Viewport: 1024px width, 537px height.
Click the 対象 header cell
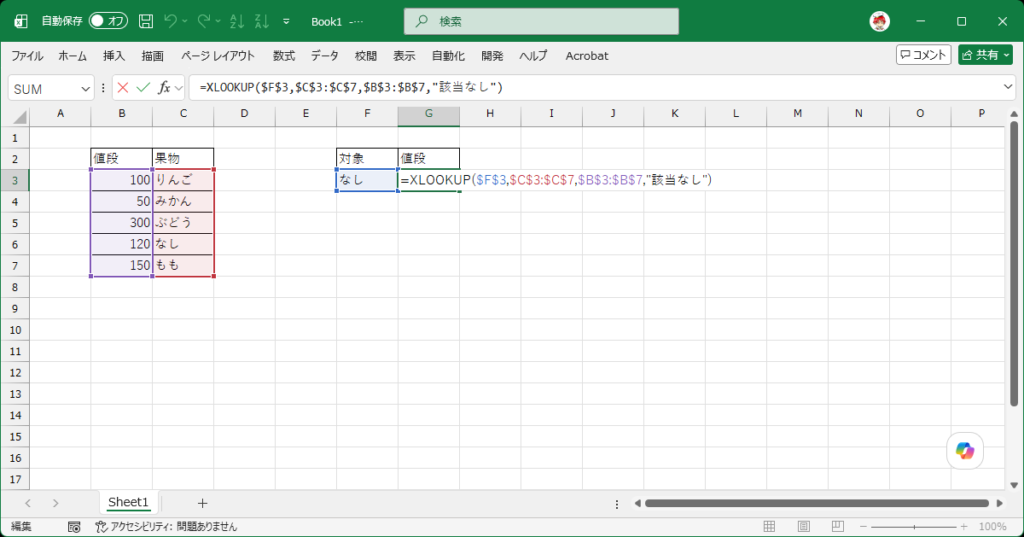click(x=367, y=159)
